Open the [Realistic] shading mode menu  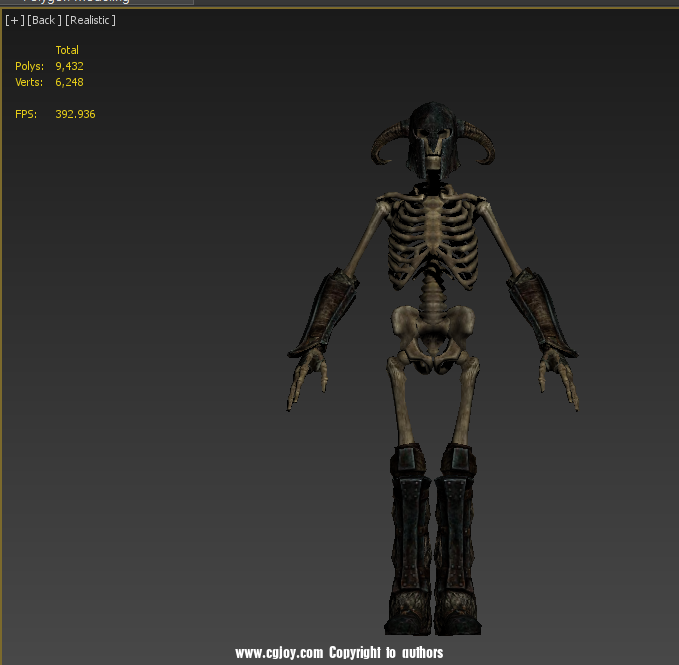[90, 20]
